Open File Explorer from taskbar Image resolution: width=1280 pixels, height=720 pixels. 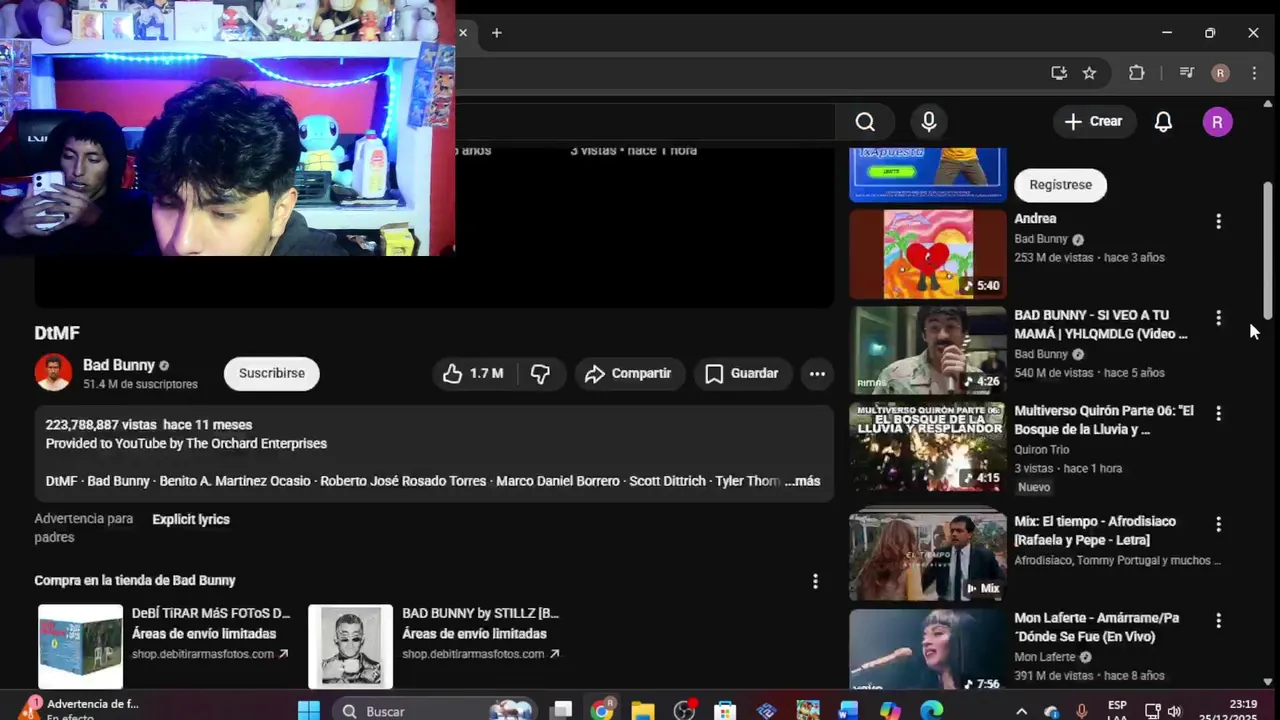coord(643,711)
